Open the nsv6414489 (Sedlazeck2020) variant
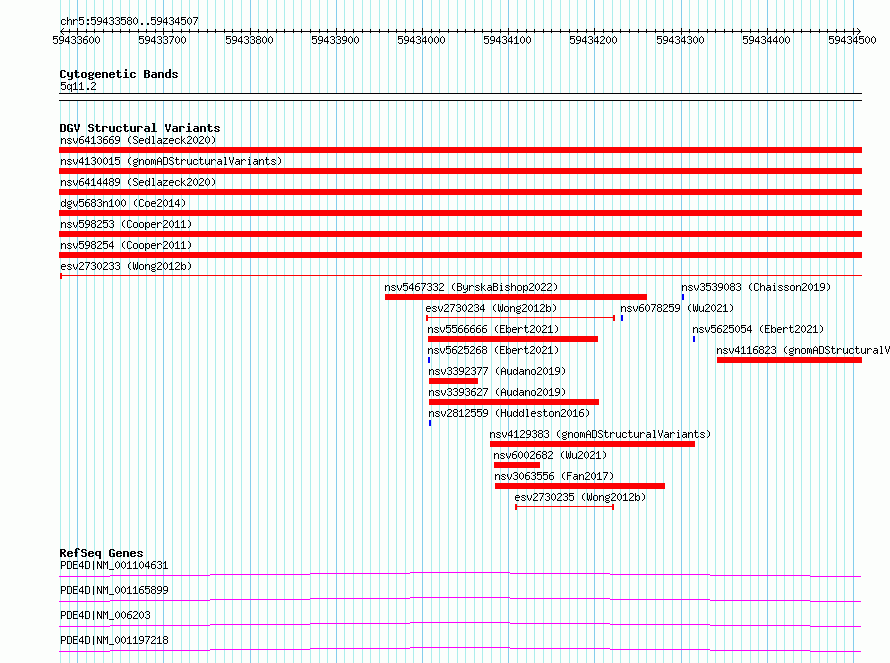This screenshot has height=663, width=890. (138, 182)
